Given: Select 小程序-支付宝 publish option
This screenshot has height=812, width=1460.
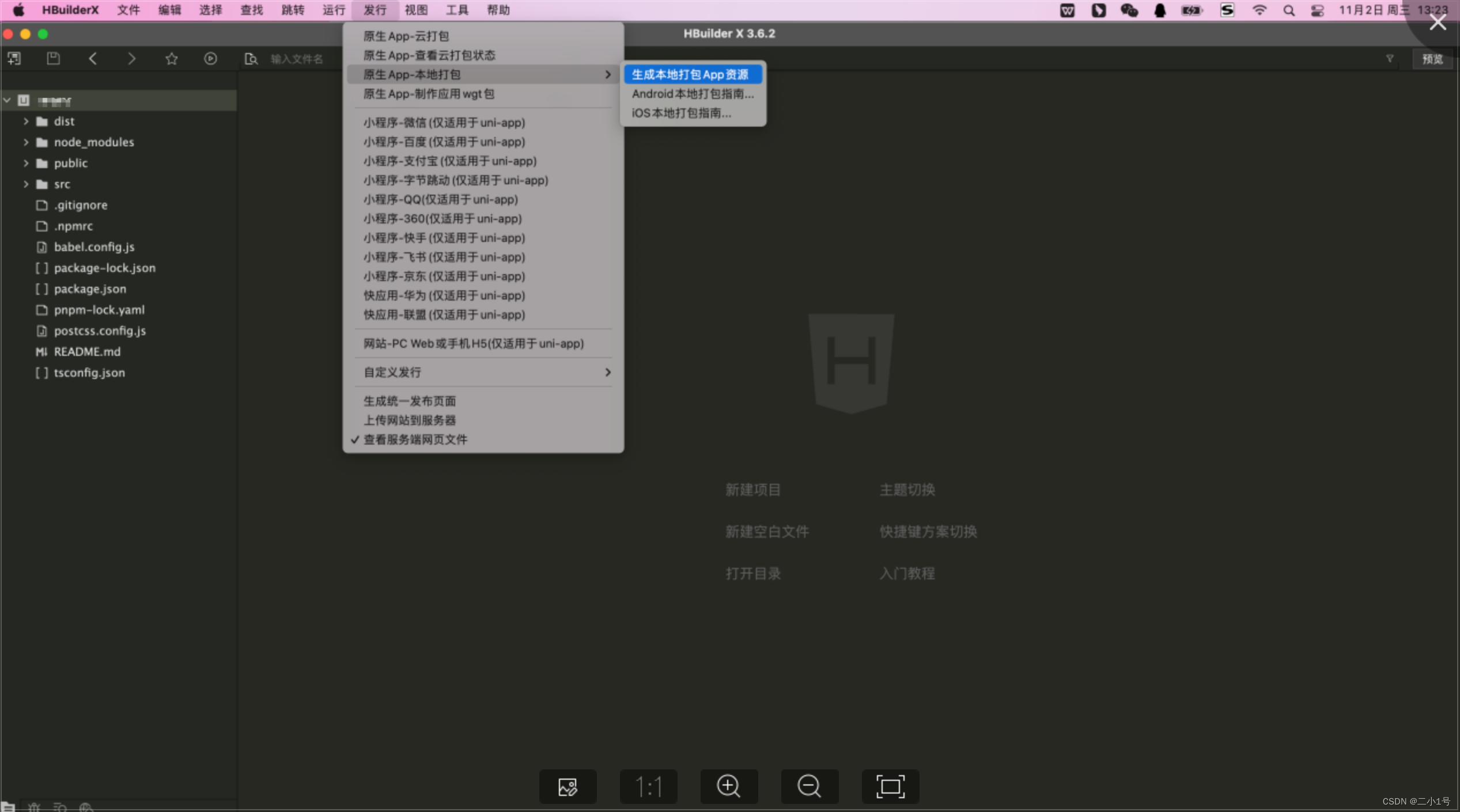Looking at the screenshot, I should (483, 161).
